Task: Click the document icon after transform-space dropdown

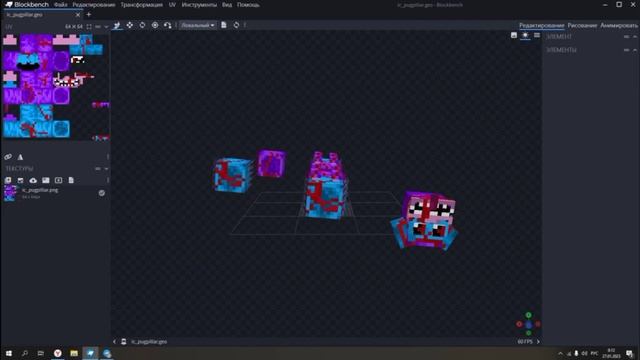Action: tap(224, 25)
